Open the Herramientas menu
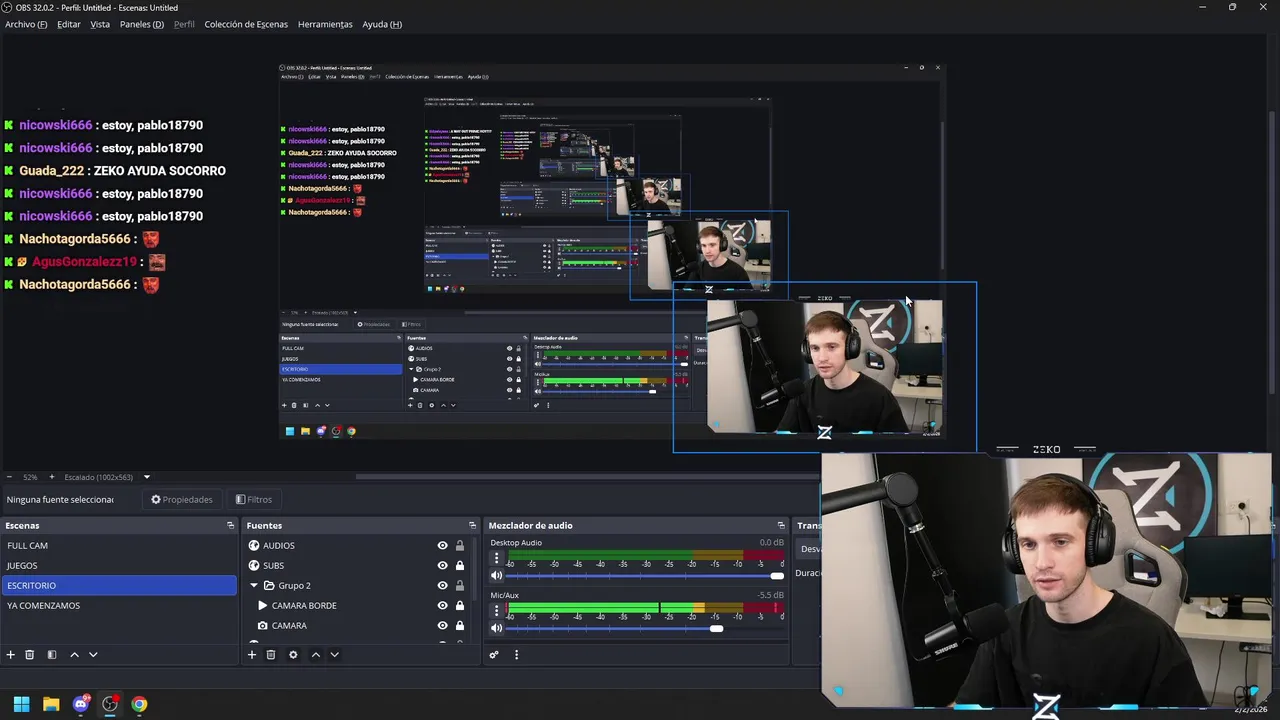 pos(325,24)
